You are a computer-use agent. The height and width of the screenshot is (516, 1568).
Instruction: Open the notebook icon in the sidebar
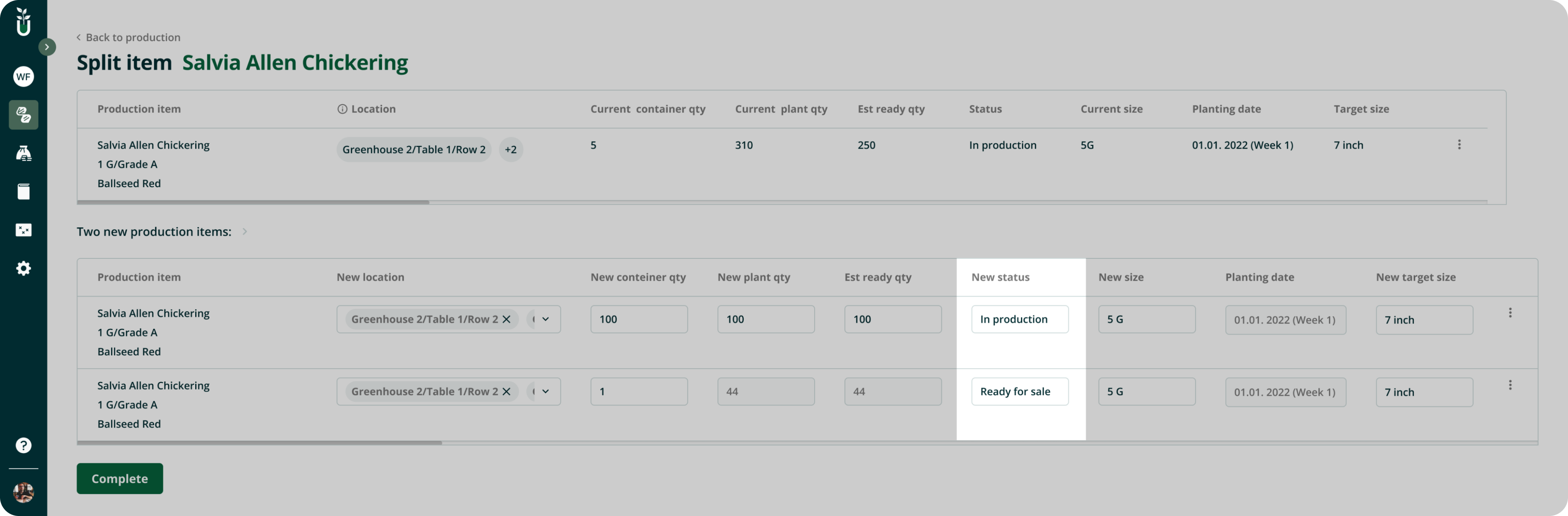point(23,191)
